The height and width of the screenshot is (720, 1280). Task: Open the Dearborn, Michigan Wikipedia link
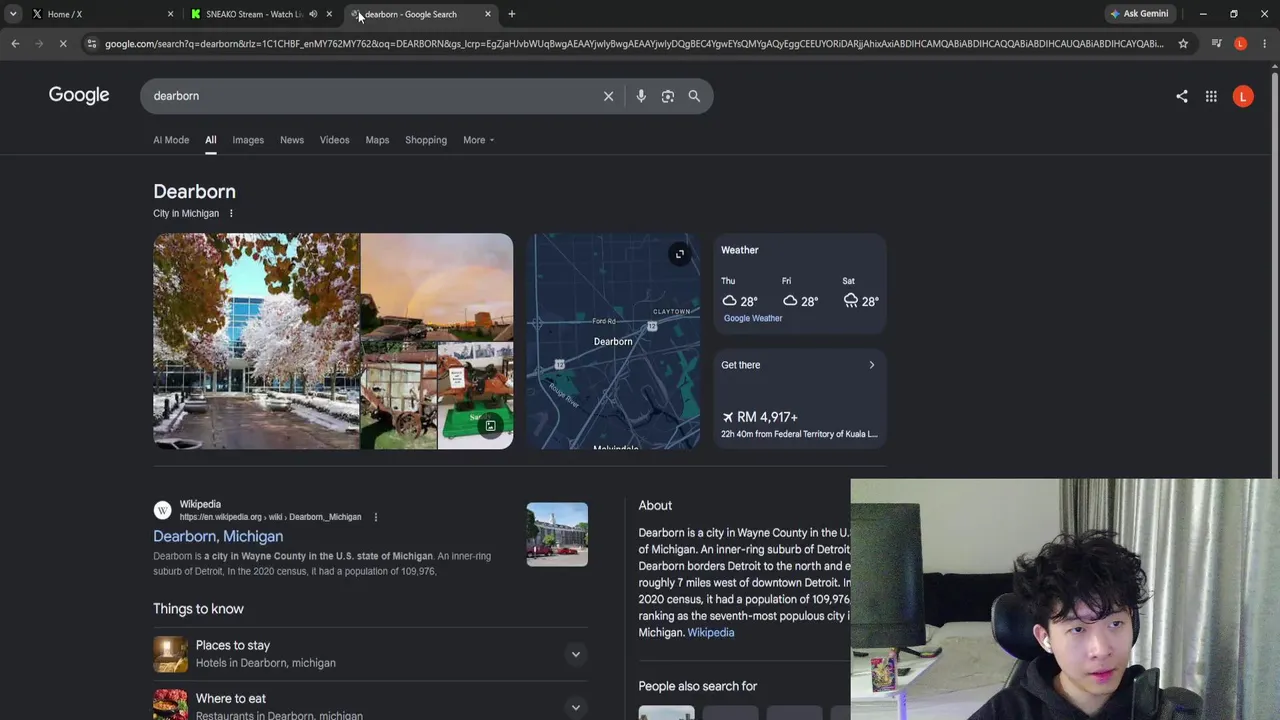[x=218, y=537]
